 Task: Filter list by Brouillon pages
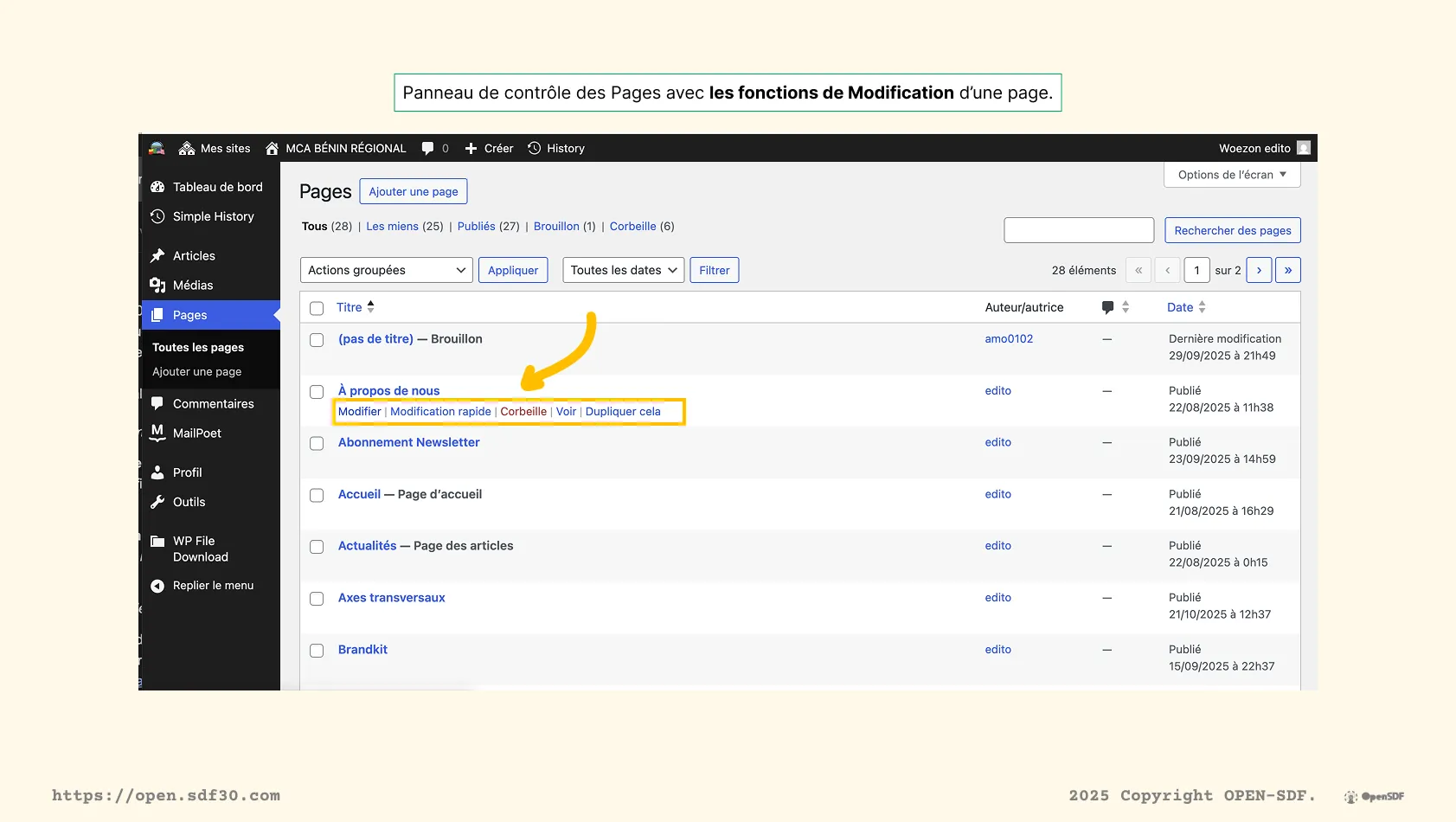click(x=556, y=227)
